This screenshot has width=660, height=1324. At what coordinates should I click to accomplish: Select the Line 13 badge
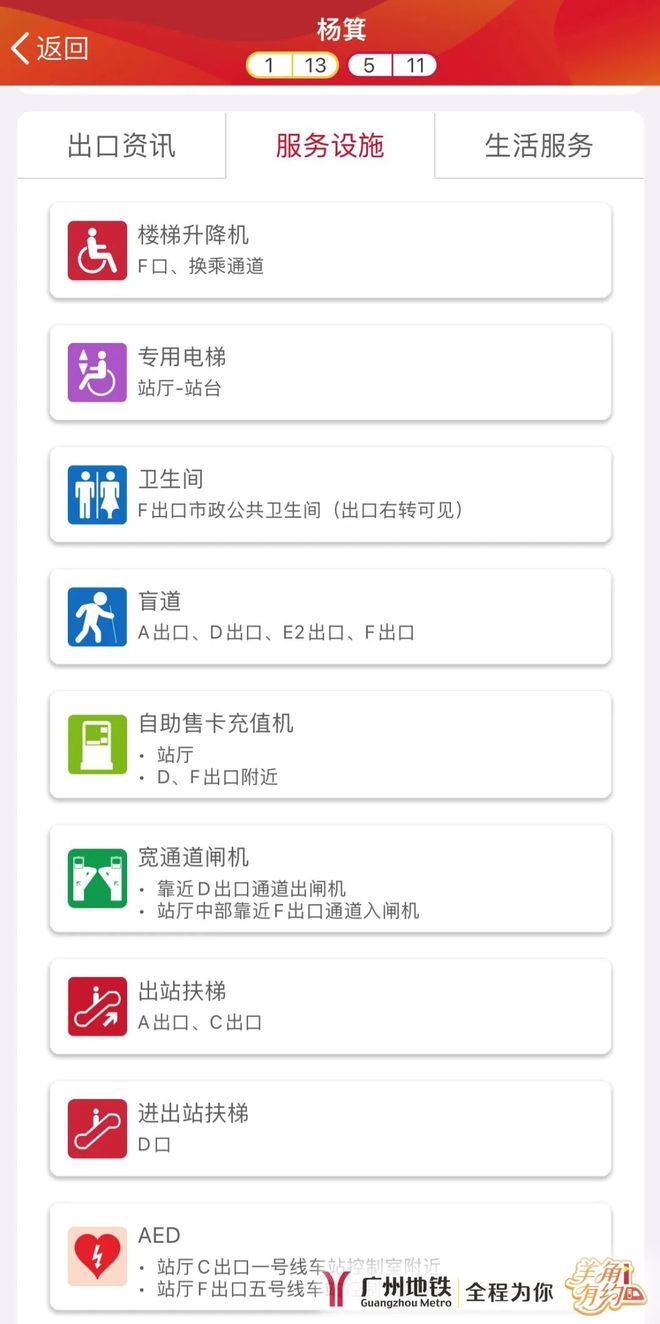tap(316, 65)
